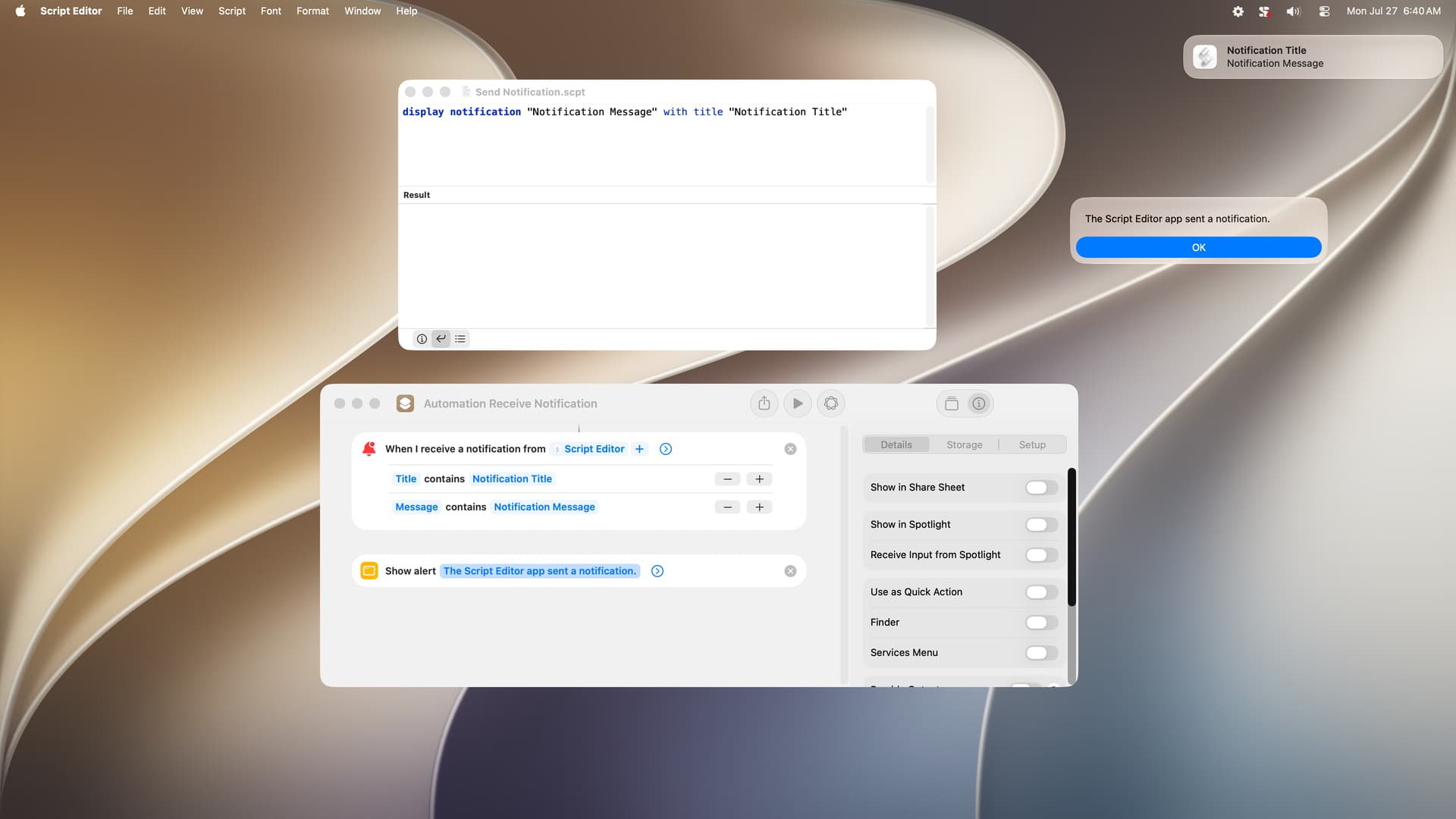
Task: Toggle Show in Spotlight
Action: coord(1041,525)
